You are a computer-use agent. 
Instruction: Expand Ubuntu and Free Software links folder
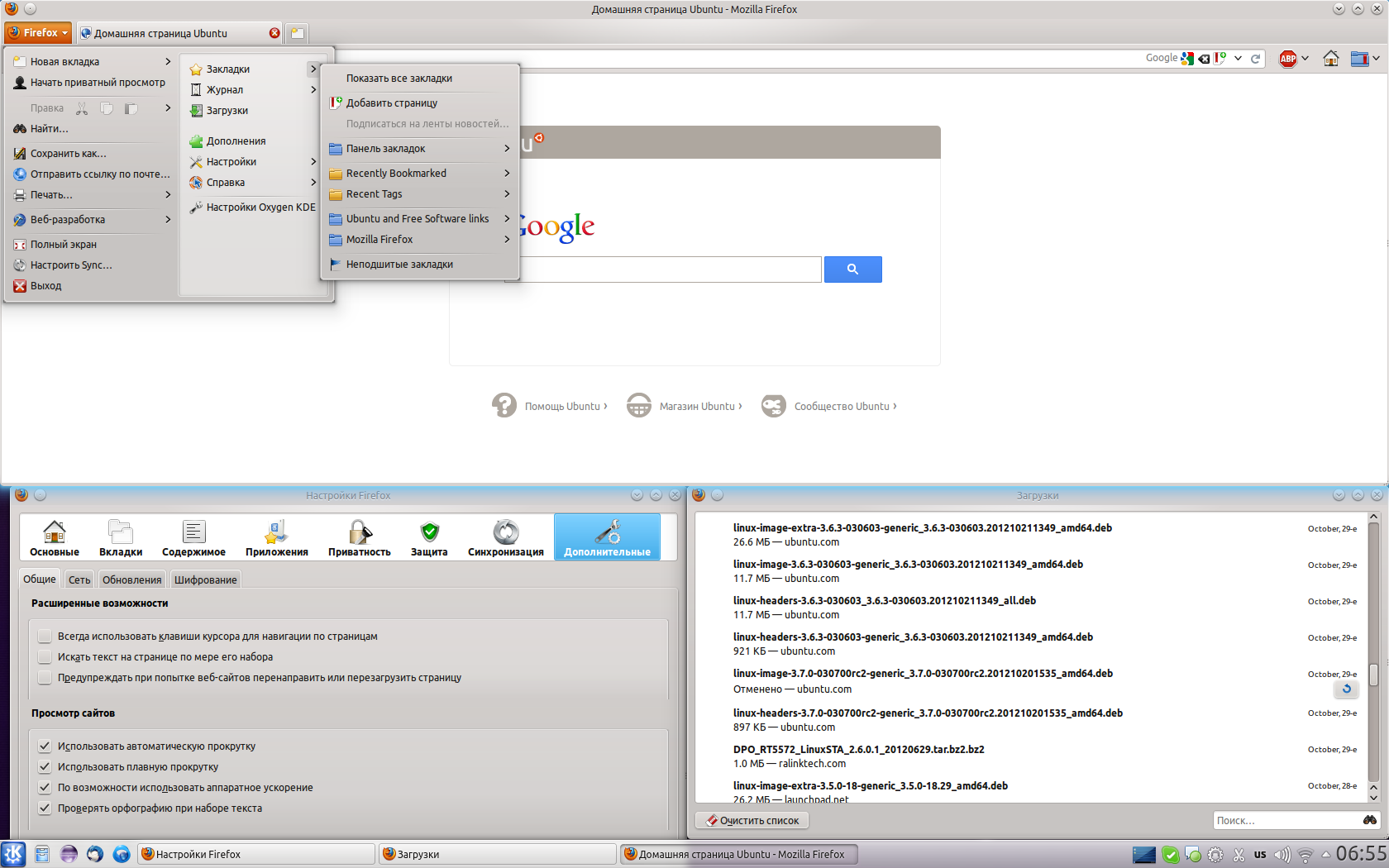point(420,219)
